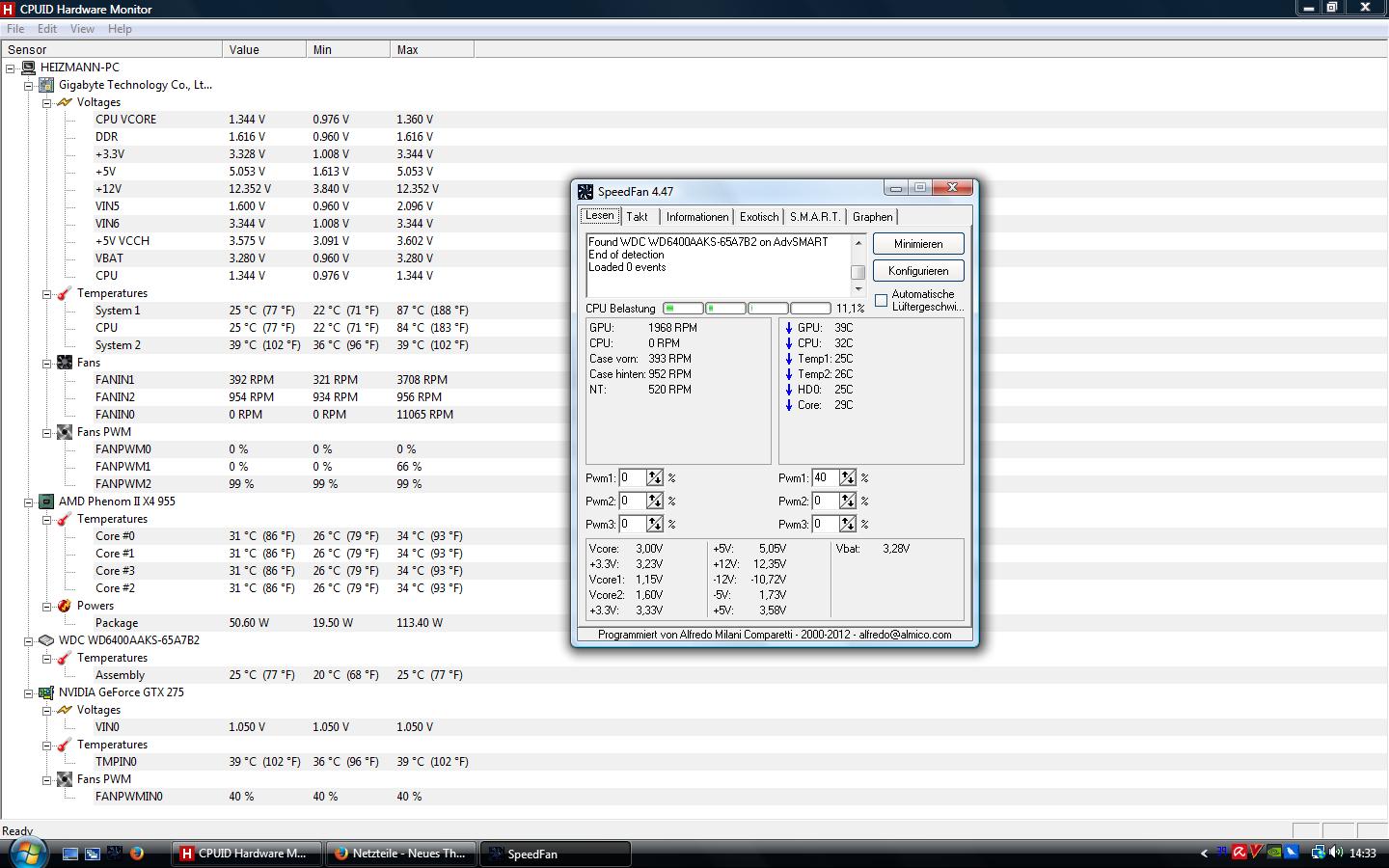
Task: Collapse the WDC WD6400AAKS node
Action: pos(29,640)
